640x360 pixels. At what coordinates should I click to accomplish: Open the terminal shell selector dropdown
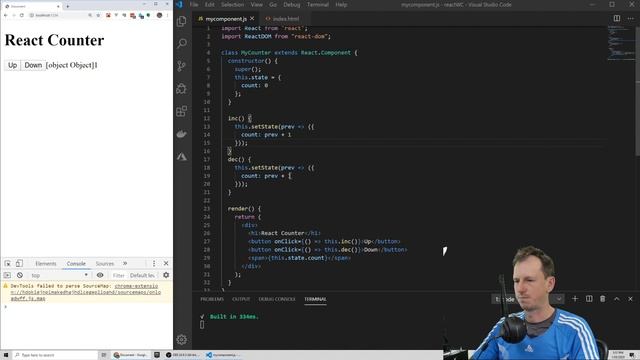pyautogui.click(x=529, y=299)
